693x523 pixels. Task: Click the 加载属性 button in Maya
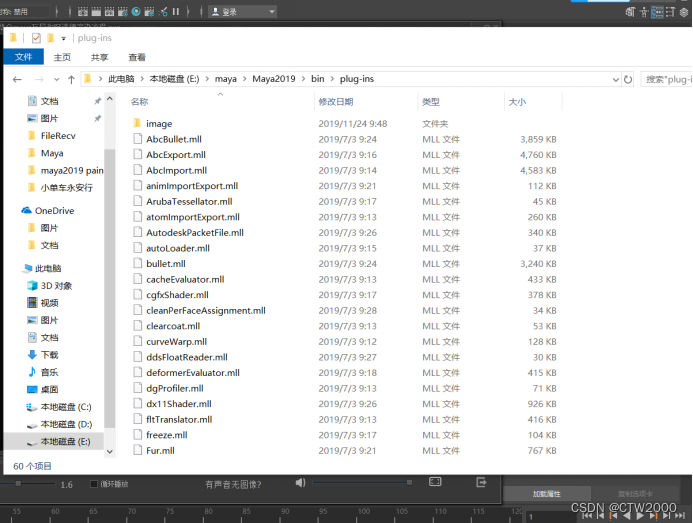547,494
